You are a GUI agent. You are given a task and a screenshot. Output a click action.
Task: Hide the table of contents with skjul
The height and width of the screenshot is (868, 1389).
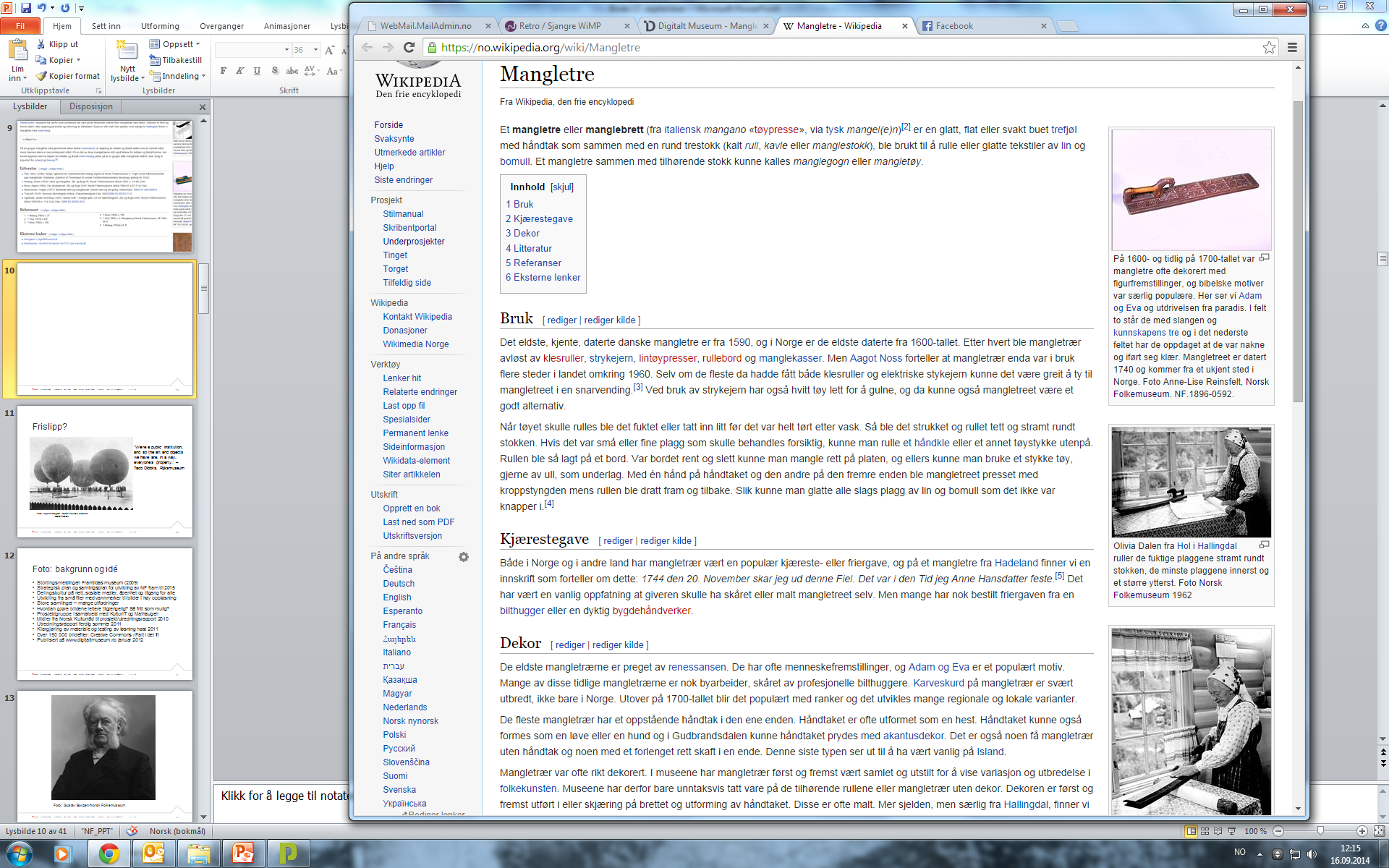[x=562, y=187]
